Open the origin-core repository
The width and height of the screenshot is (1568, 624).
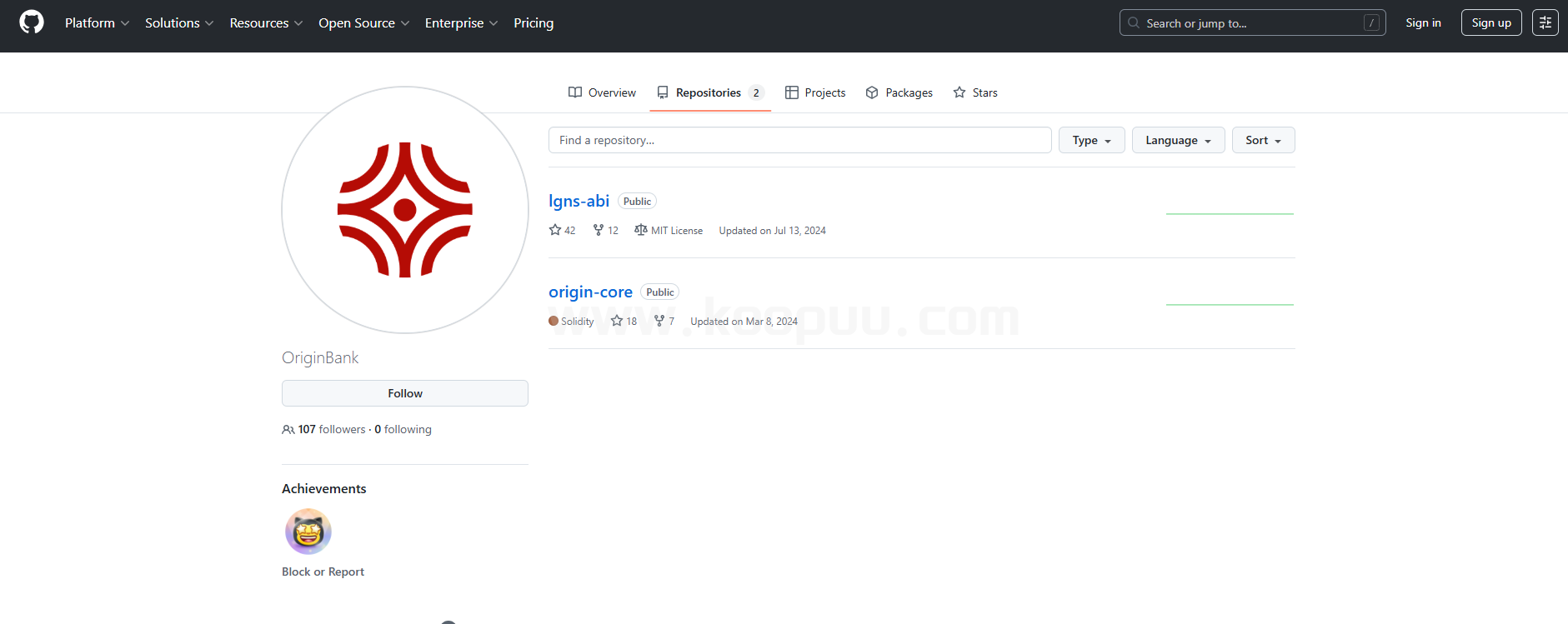[590, 292]
